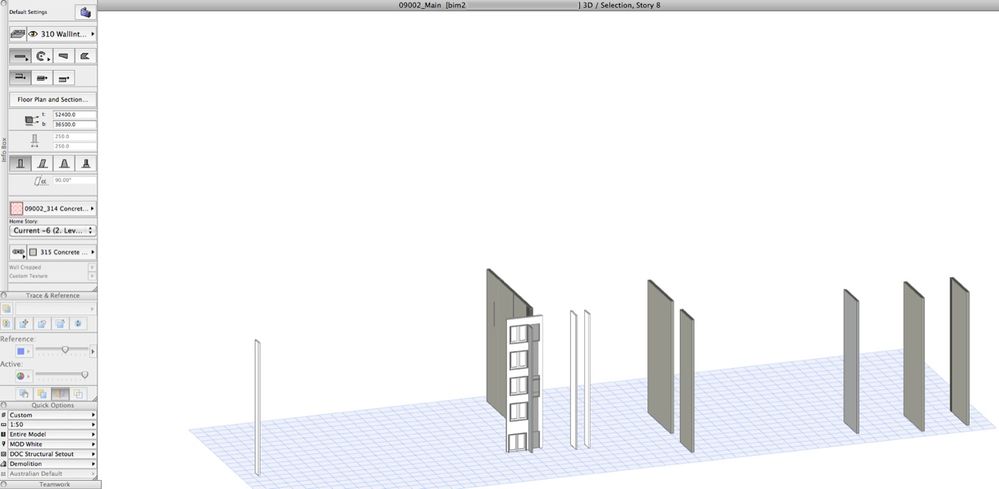Choose the first reference line side option
This screenshot has height=489, width=999.
(x=20, y=78)
